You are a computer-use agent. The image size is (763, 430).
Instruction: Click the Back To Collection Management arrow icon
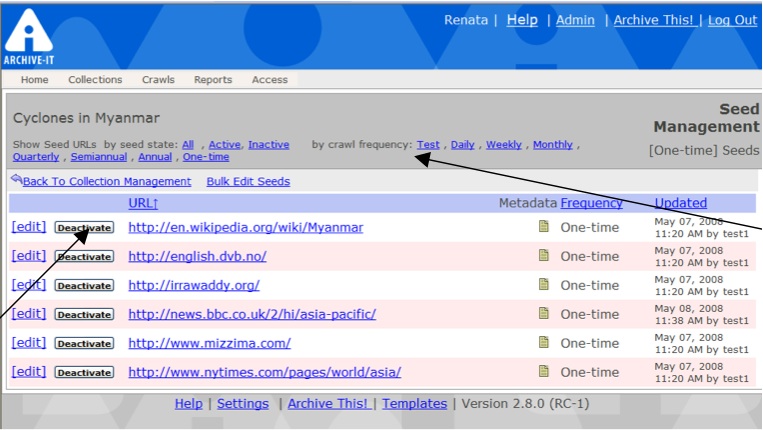pos(16,180)
